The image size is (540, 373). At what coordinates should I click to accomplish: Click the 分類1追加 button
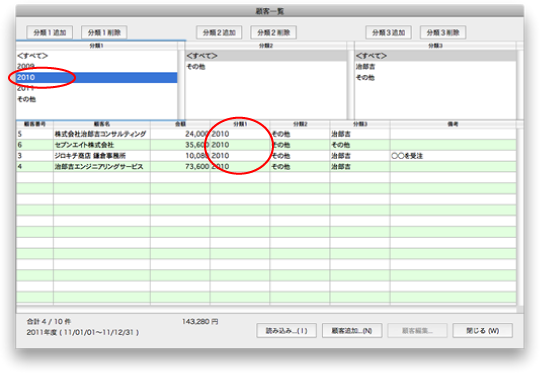coord(50,32)
